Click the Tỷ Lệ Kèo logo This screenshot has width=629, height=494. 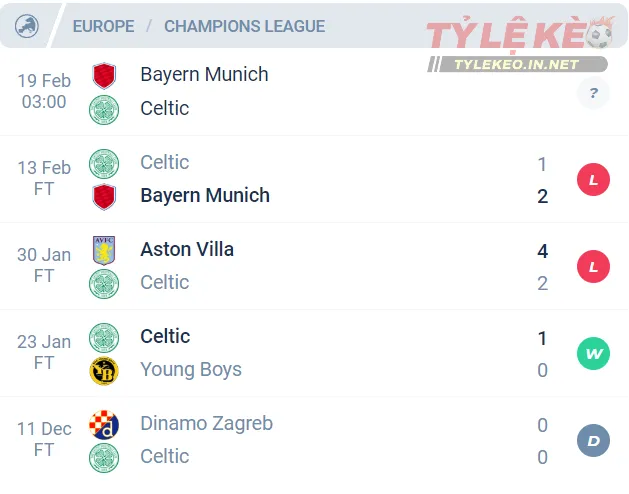pos(518,36)
